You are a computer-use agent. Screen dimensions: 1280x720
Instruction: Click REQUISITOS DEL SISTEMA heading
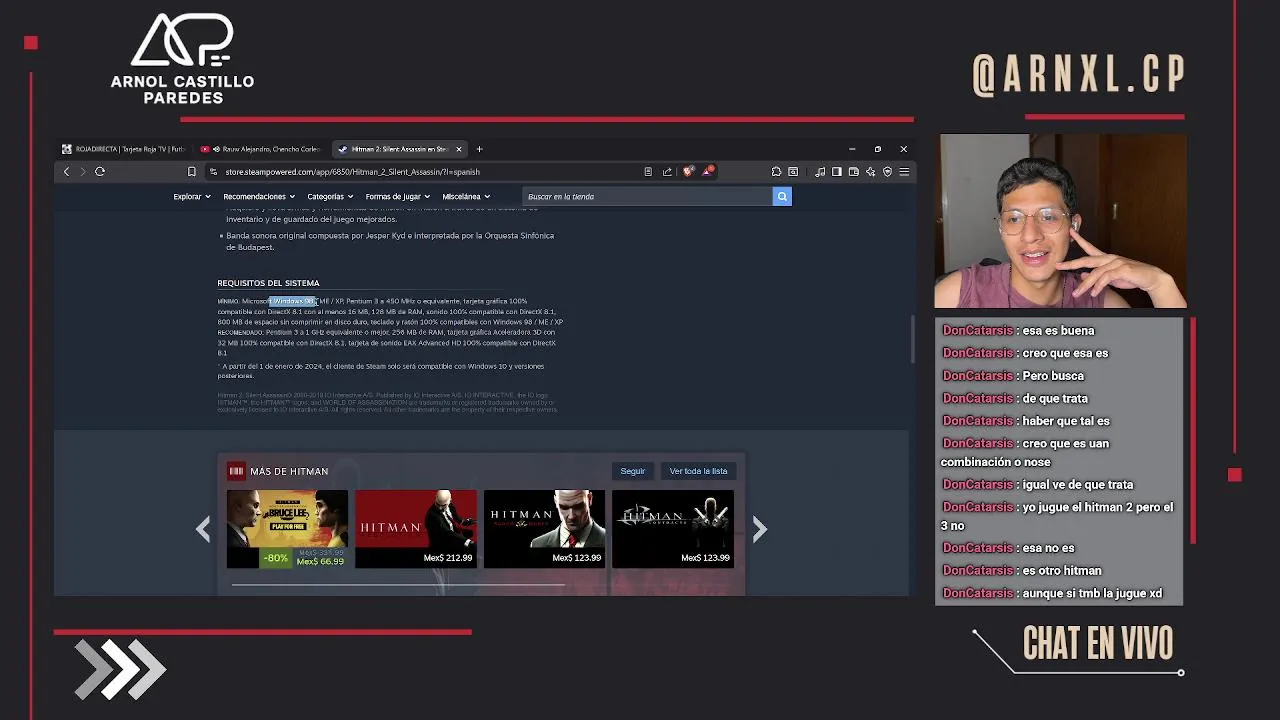(x=268, y=283)
